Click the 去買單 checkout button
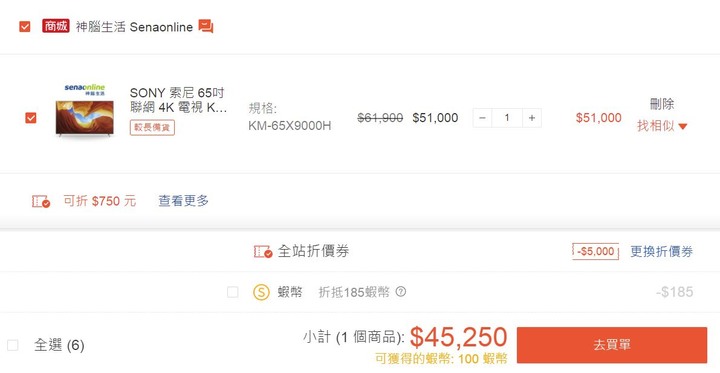720x373 pixels. pos(612,345)
